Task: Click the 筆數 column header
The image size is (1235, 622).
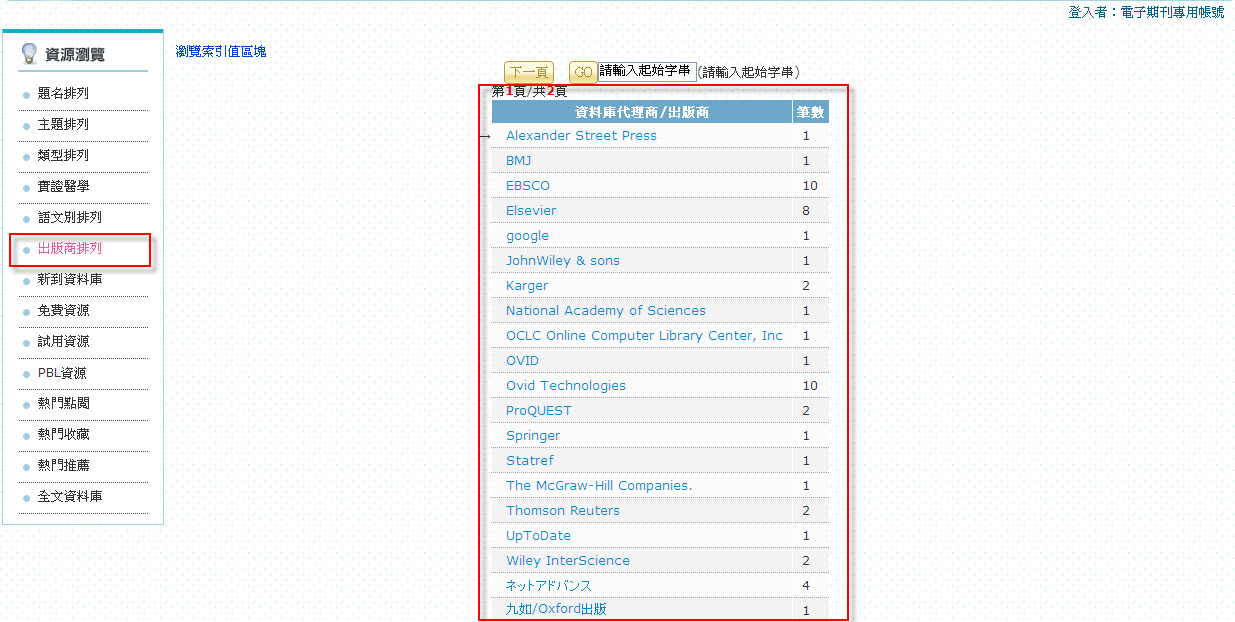Action: tap(810, 112)
